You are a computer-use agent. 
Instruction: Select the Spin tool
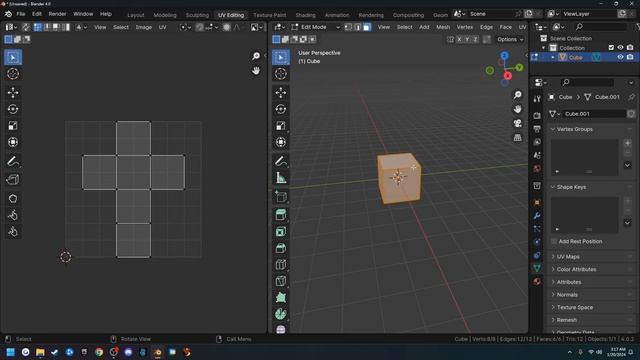(x=281, y=314)
